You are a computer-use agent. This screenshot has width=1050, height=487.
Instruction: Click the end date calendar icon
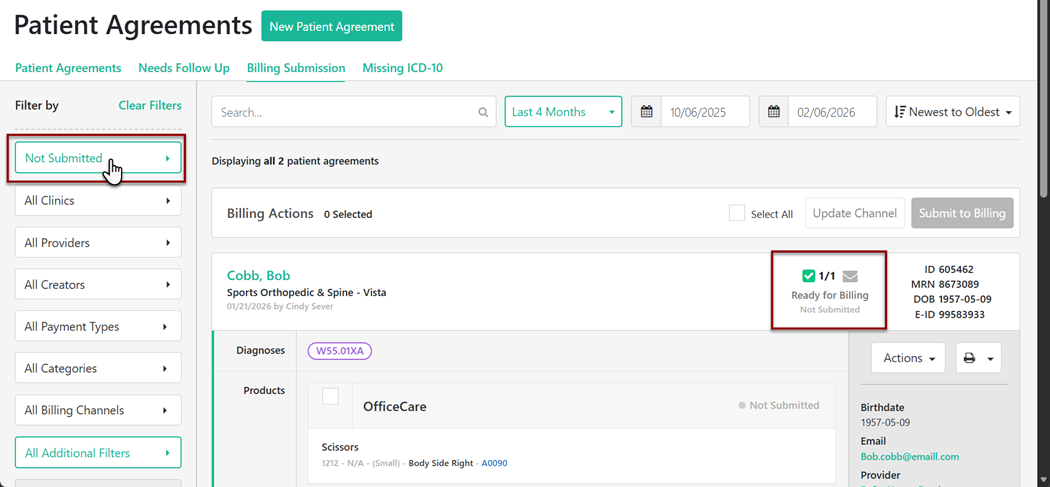pos(774,112)
